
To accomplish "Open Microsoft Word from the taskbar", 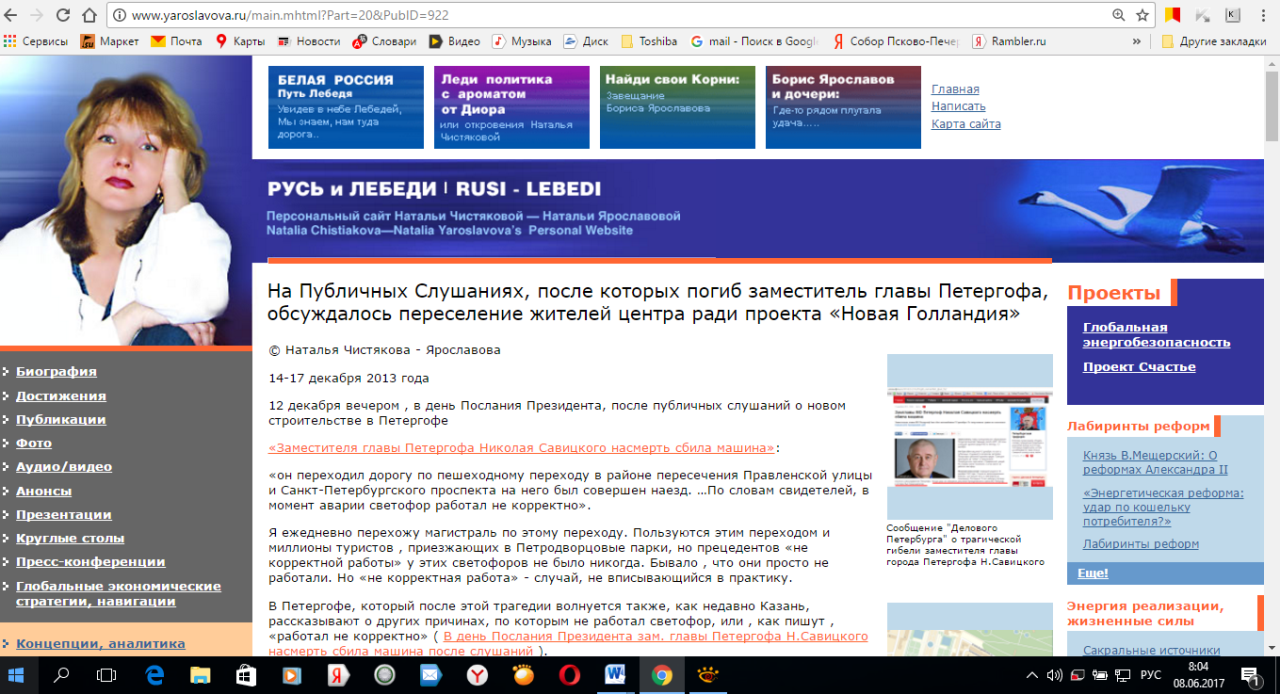I will click(615, 676).
